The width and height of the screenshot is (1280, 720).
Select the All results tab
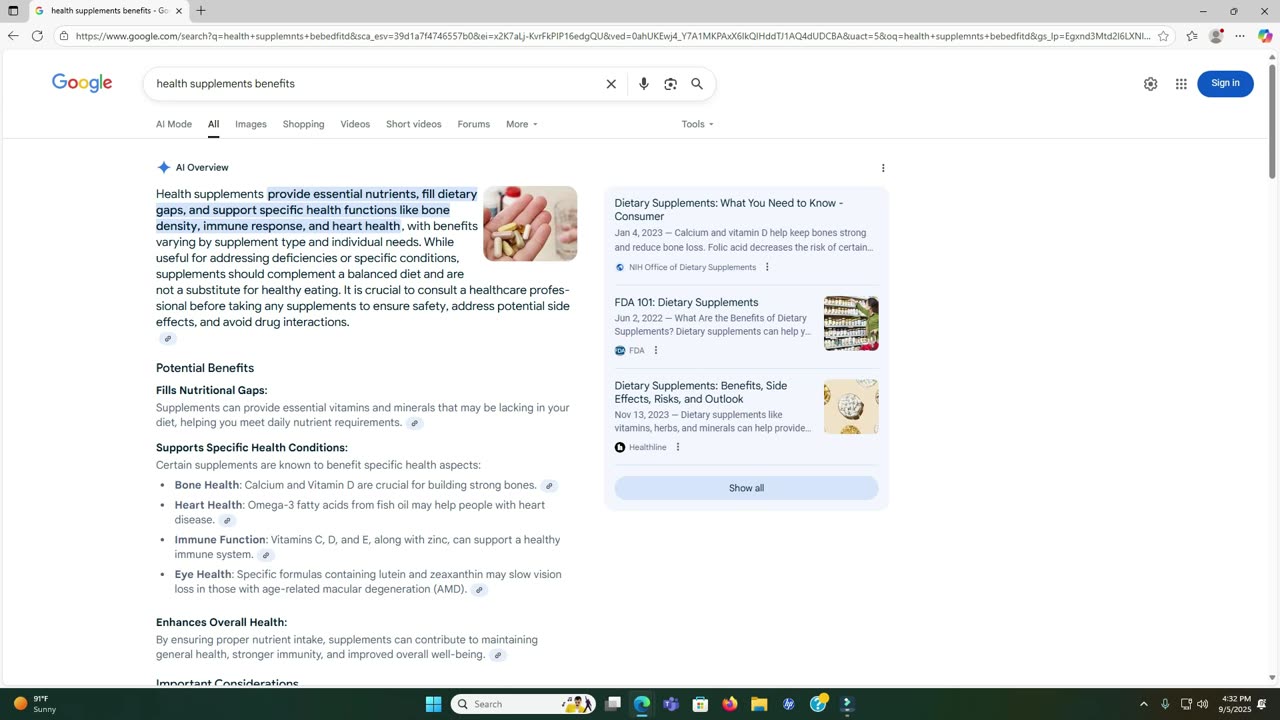click(x=213, y=124)
